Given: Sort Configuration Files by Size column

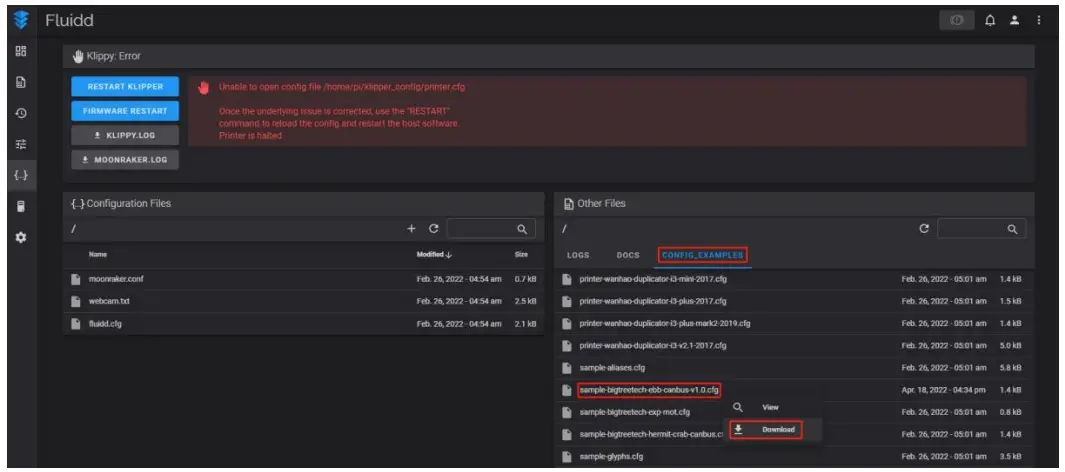Looking at the screenshot, I should click(x=521, y=254).
